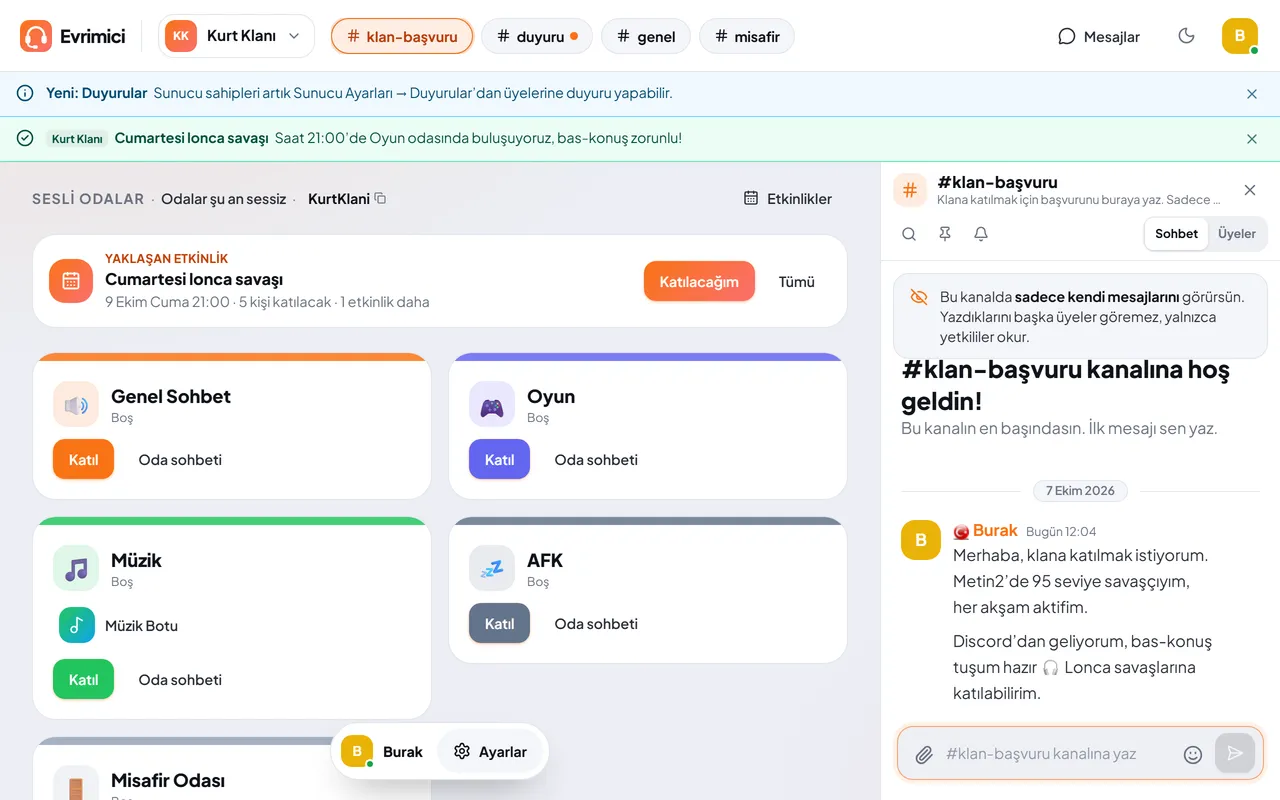Open Oda sohbeti for Genel Sohbet

click(180, 460)
